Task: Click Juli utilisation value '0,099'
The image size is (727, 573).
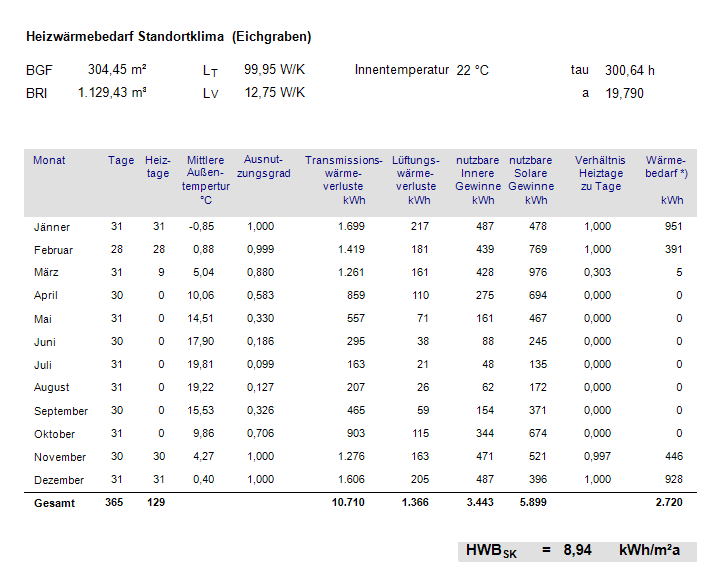Action: [x=260, y=365]
